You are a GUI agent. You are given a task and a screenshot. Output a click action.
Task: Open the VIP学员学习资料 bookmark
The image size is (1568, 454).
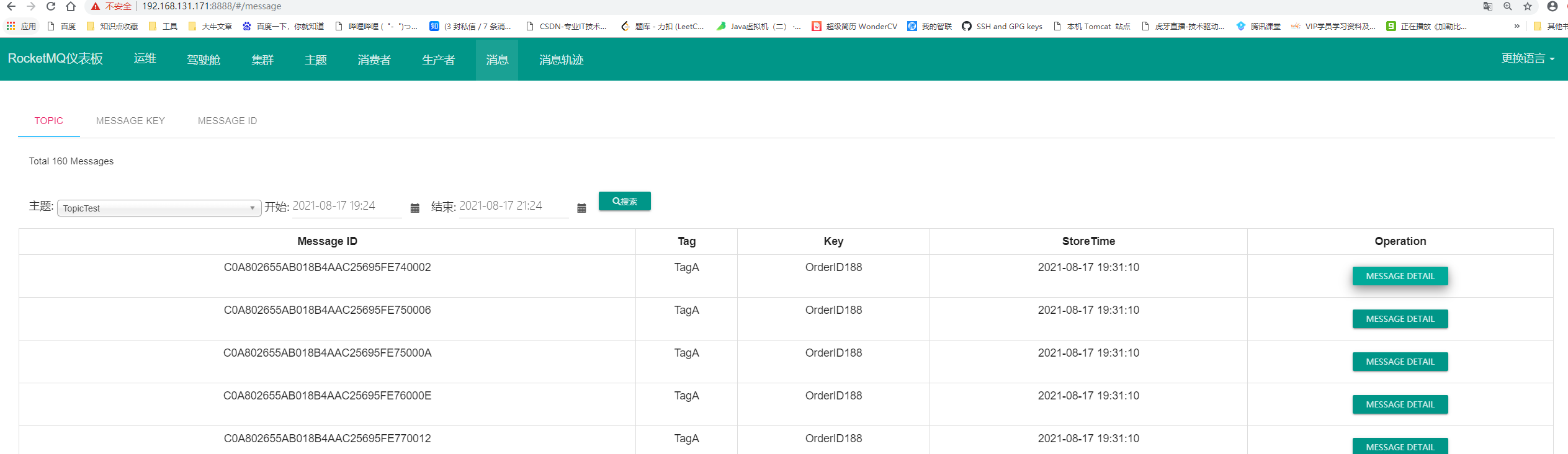click(x=1333, y=26)
